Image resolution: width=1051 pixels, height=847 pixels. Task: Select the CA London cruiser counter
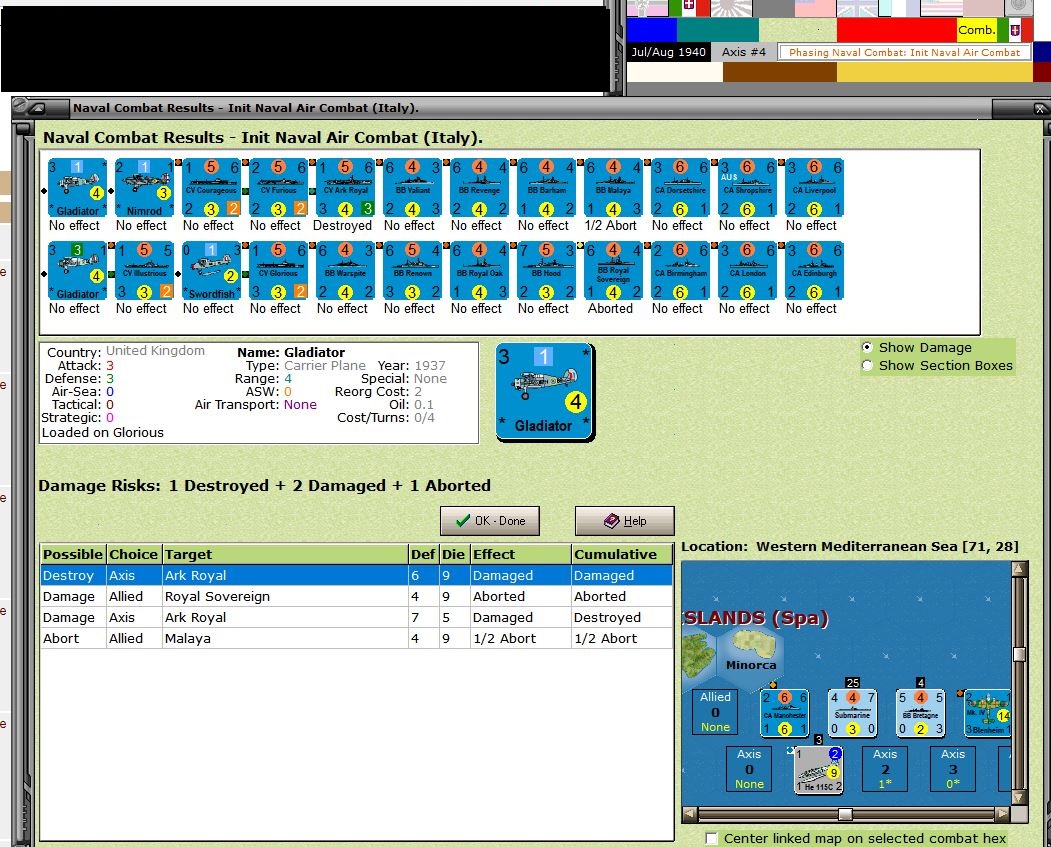747,270
